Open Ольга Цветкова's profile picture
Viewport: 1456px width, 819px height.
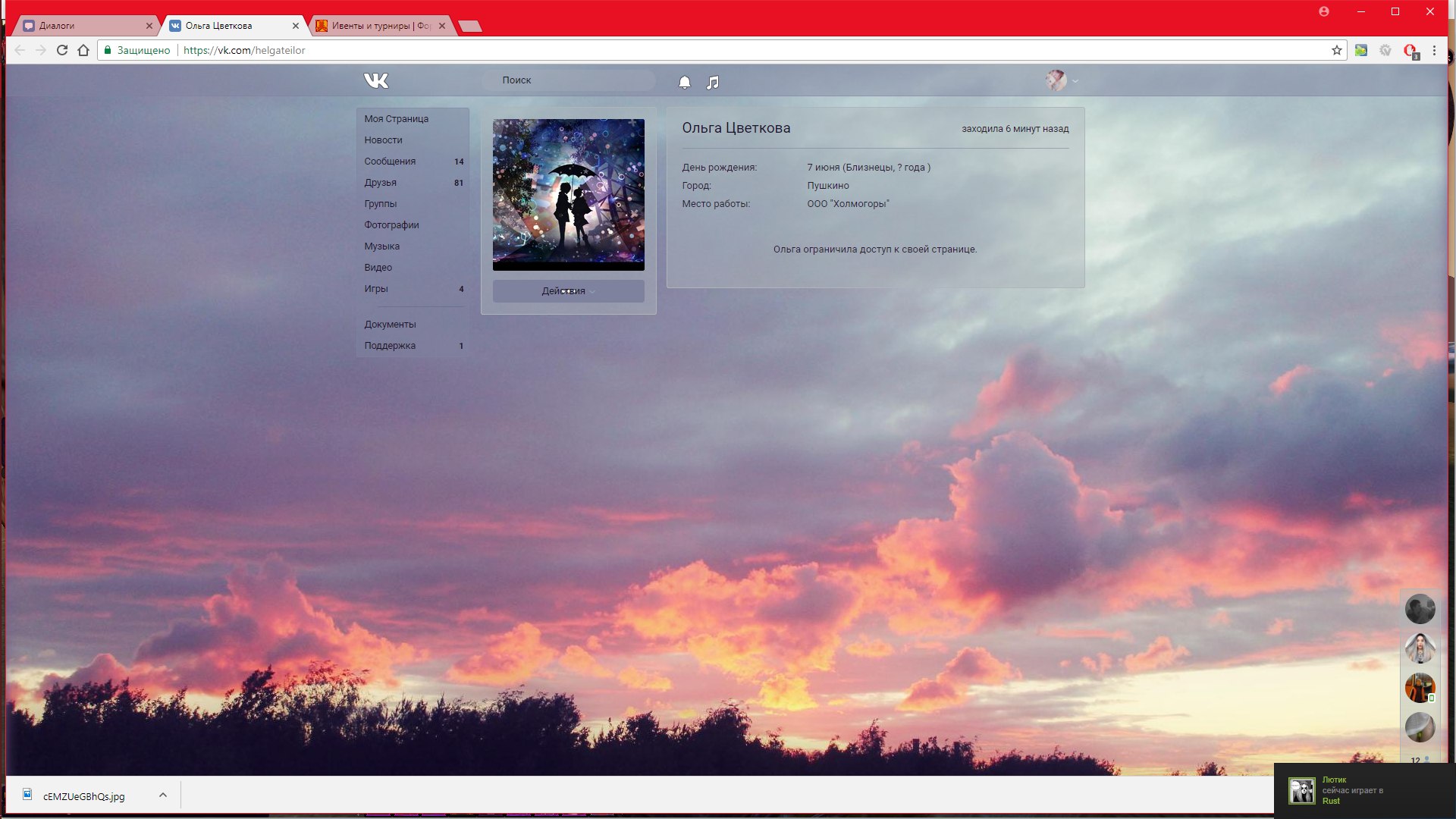(568, 194)
